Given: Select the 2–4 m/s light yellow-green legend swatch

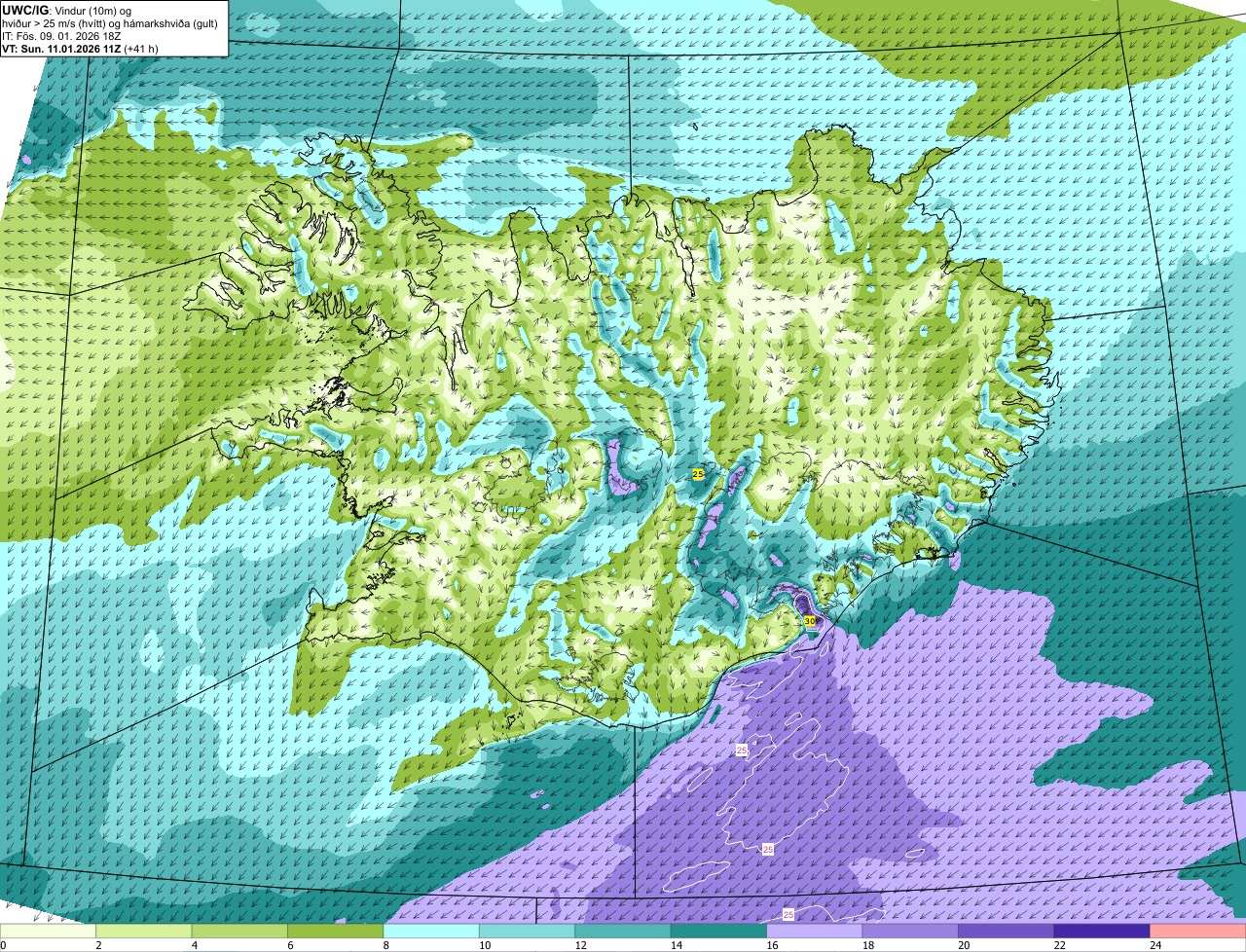Looking at the screenshot, I should point(144,932).
